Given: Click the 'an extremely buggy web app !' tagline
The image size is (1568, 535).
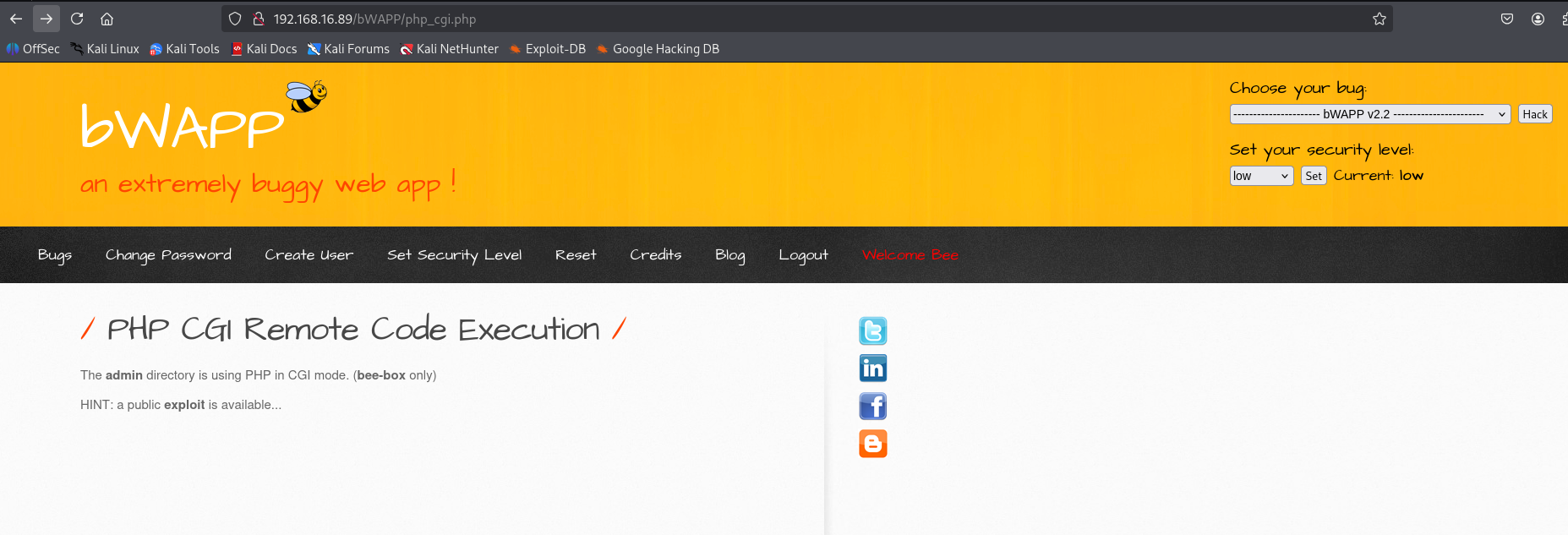Looking at the screenshot, I should (269, 184).
